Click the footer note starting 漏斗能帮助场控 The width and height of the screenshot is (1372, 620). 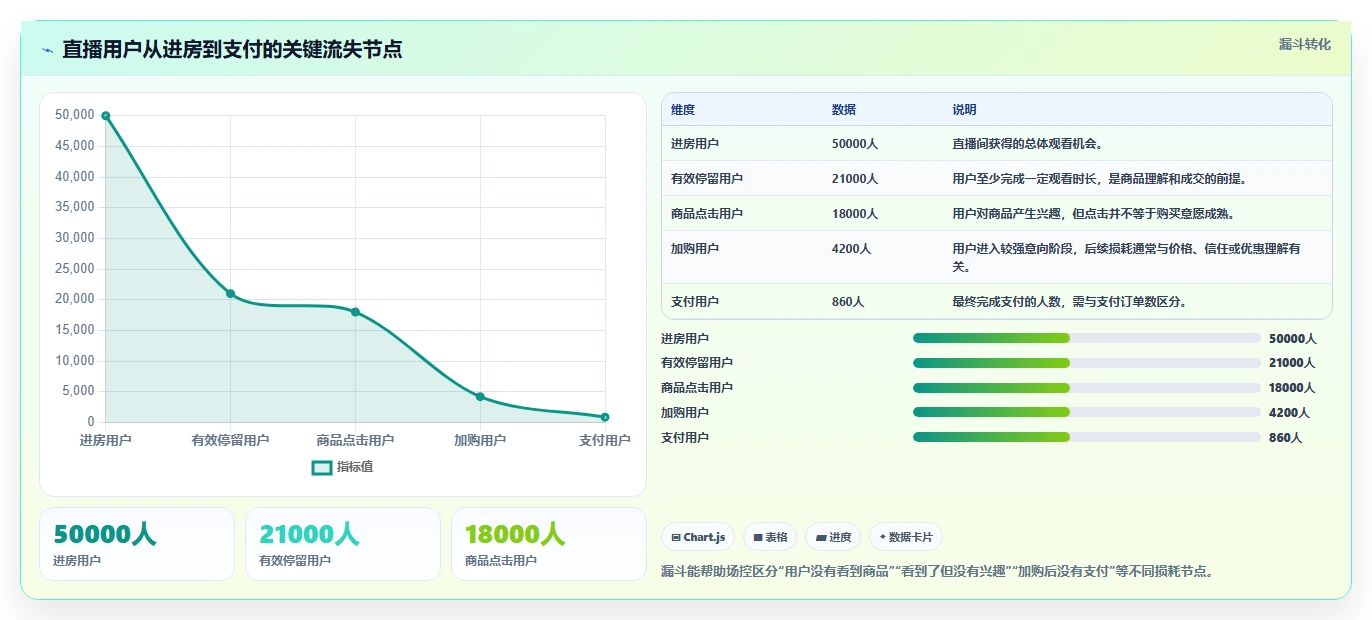pyautogui.click(x=937, y=572)
